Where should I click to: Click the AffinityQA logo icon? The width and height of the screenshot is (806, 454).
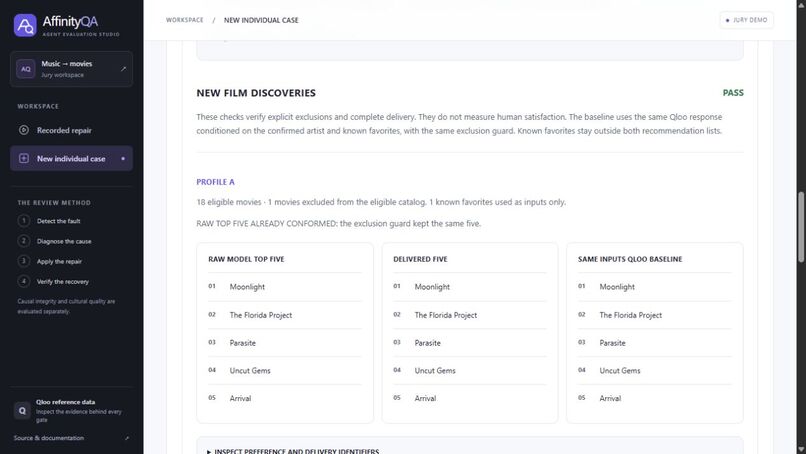tap(25, 25)
